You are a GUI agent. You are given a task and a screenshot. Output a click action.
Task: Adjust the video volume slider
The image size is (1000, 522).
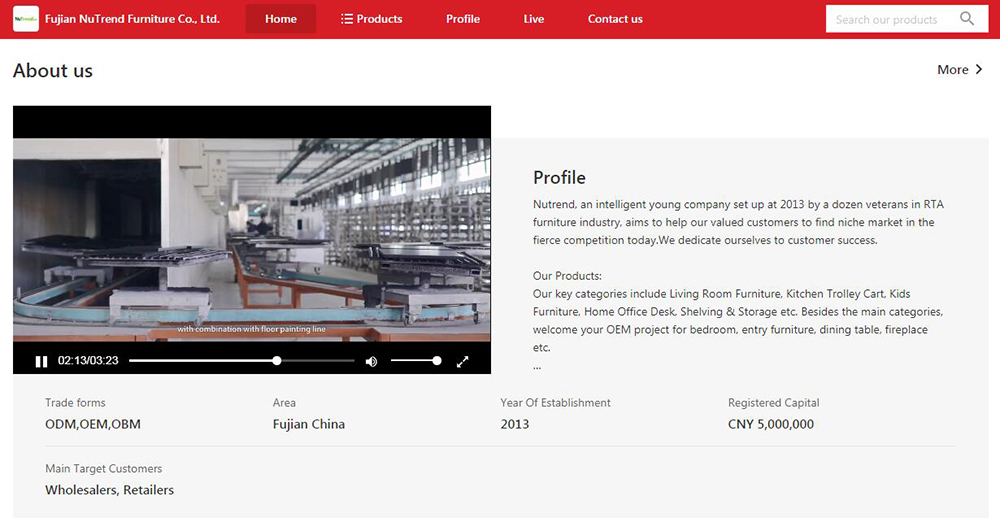pyautogui.click(x=416, y=361)
